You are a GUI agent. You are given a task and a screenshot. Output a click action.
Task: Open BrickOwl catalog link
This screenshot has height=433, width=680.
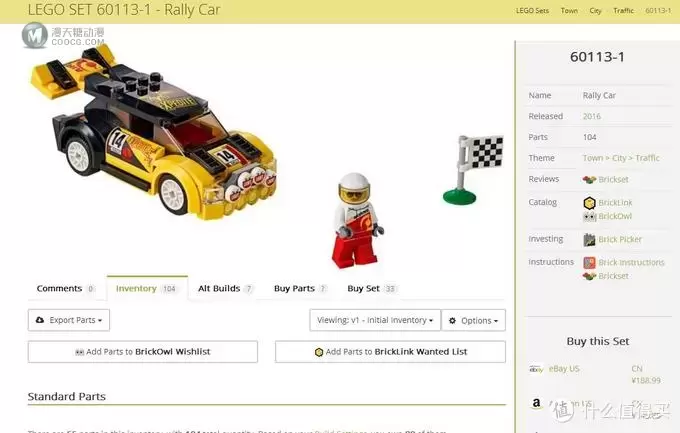pyautogui.click(x=615, y=216)
